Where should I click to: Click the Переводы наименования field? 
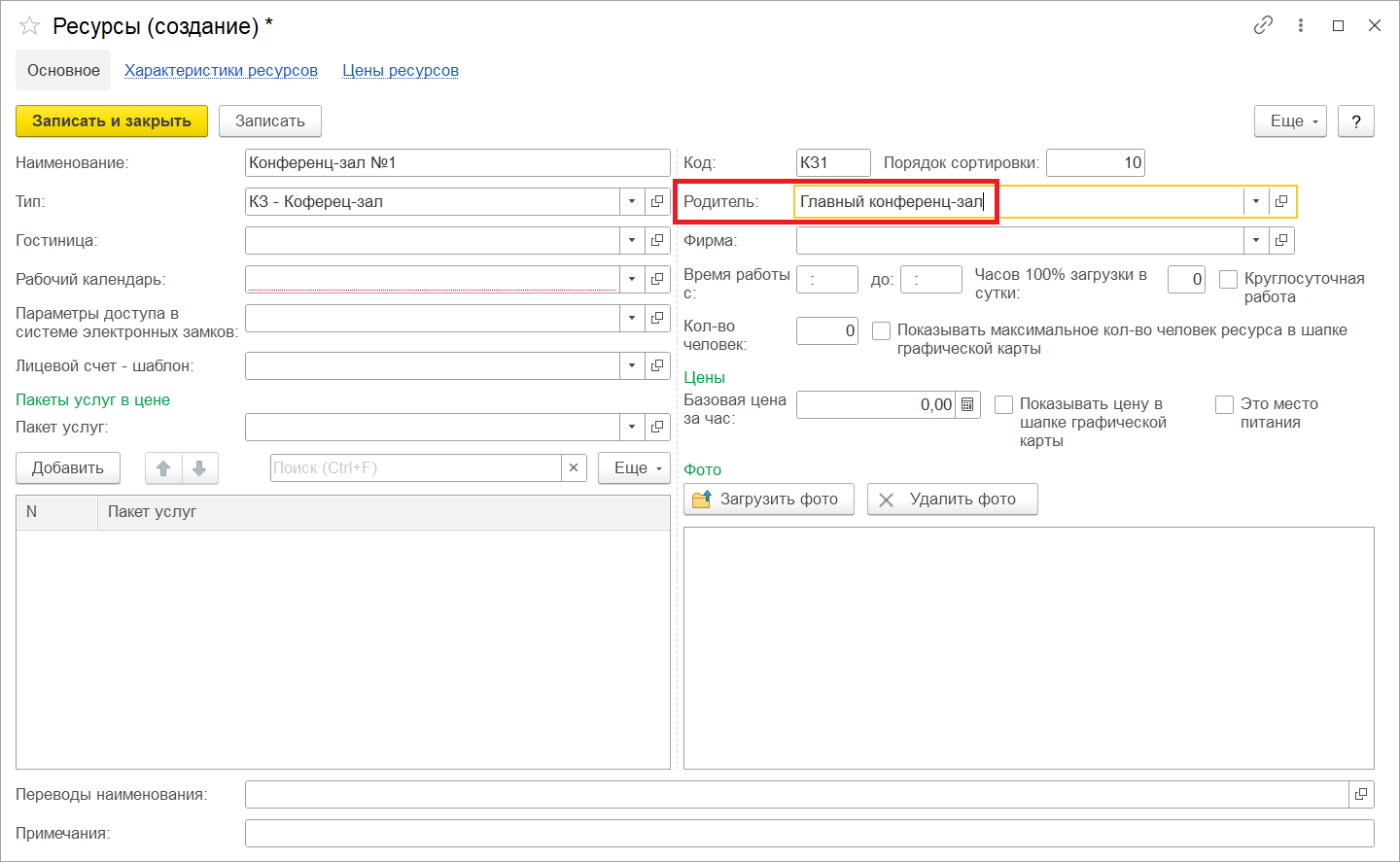tap(797, 794)
